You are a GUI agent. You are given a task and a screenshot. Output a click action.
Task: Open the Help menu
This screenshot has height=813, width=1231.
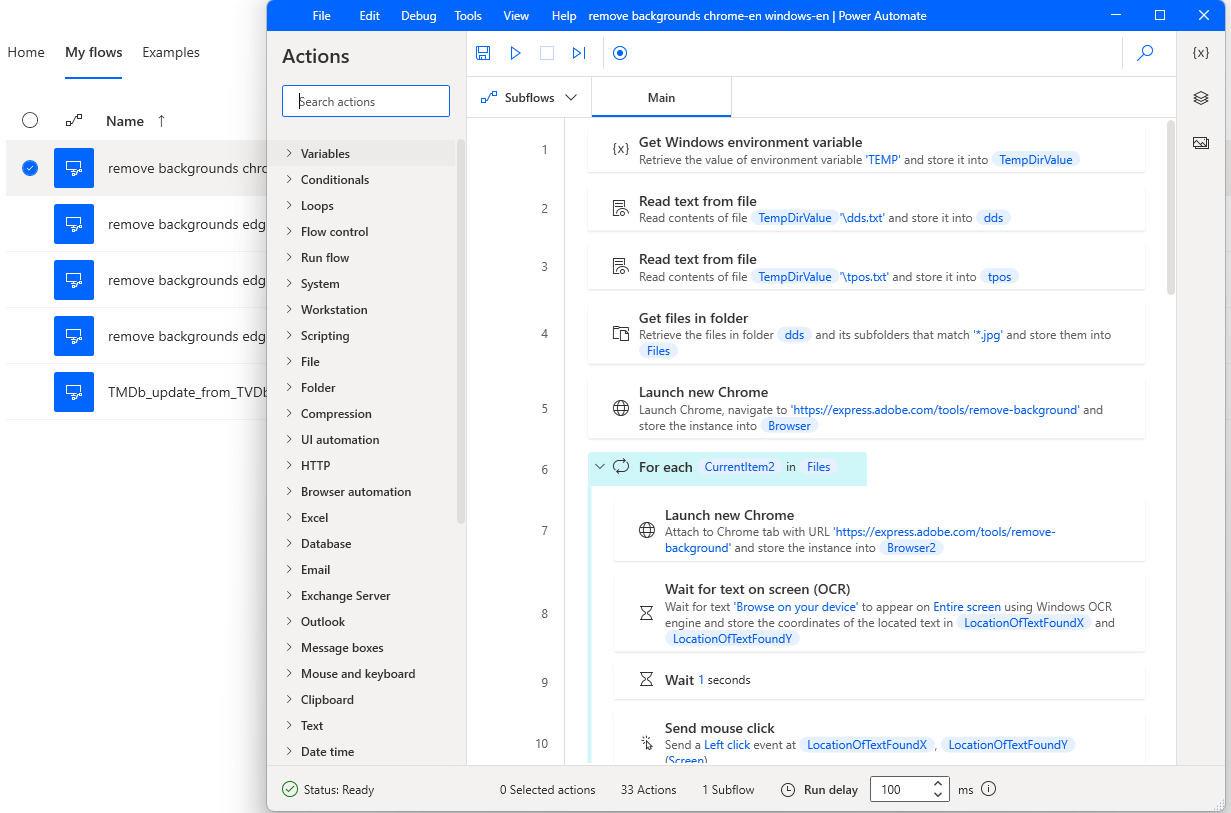click(564, 15)
